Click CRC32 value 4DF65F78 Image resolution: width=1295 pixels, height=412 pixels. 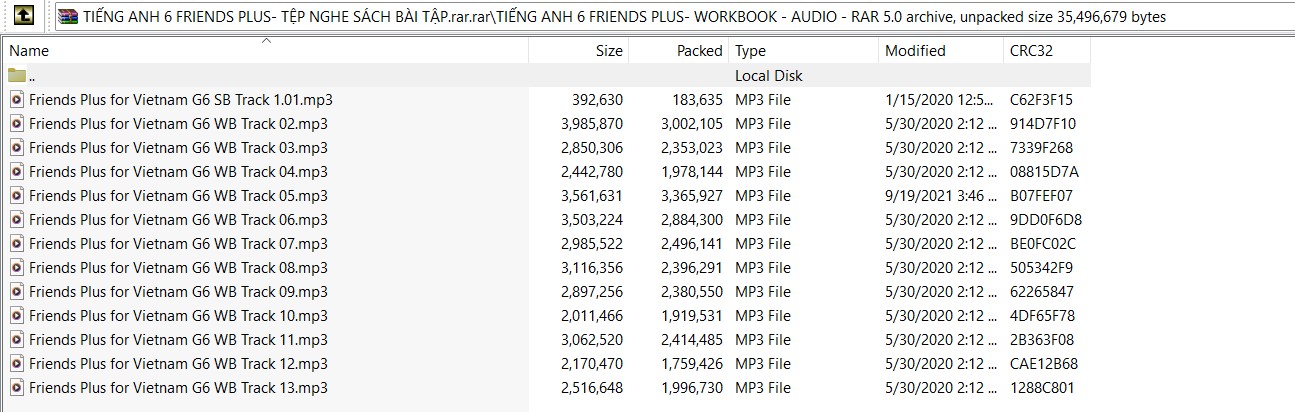click(1043, 315)
